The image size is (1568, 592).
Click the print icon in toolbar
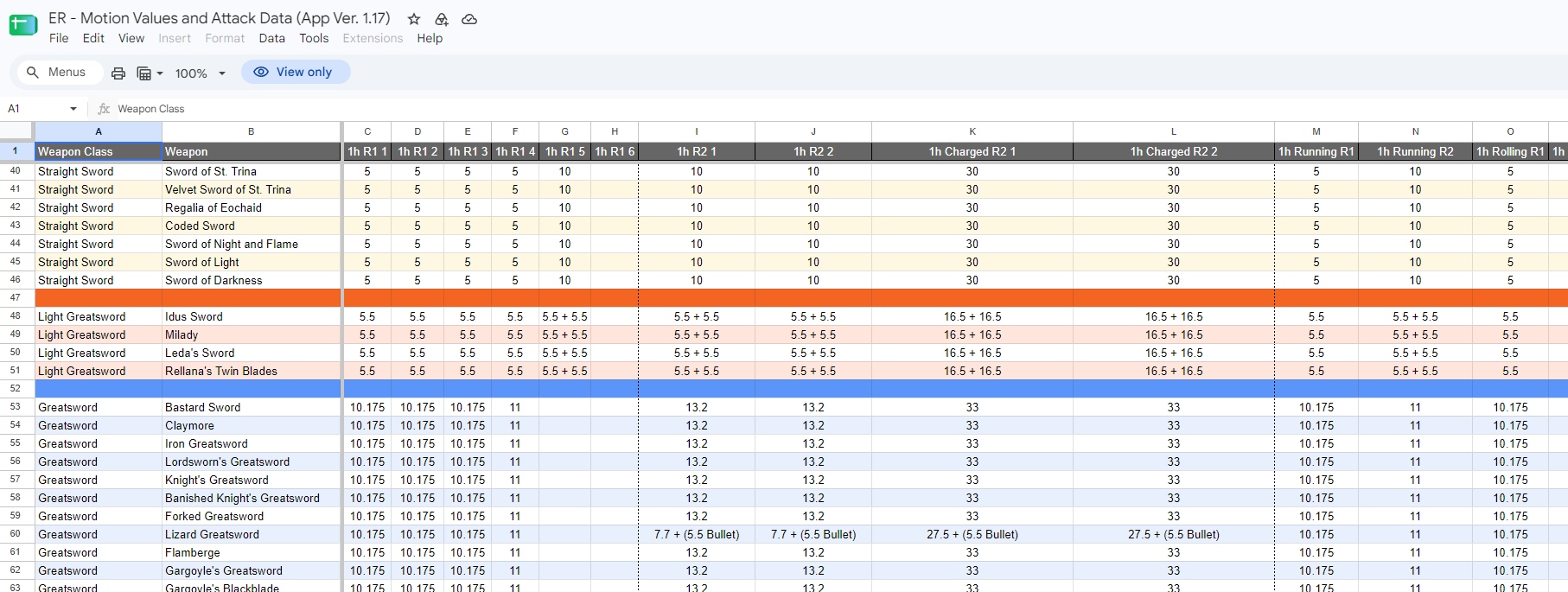[x=118, y=73]
